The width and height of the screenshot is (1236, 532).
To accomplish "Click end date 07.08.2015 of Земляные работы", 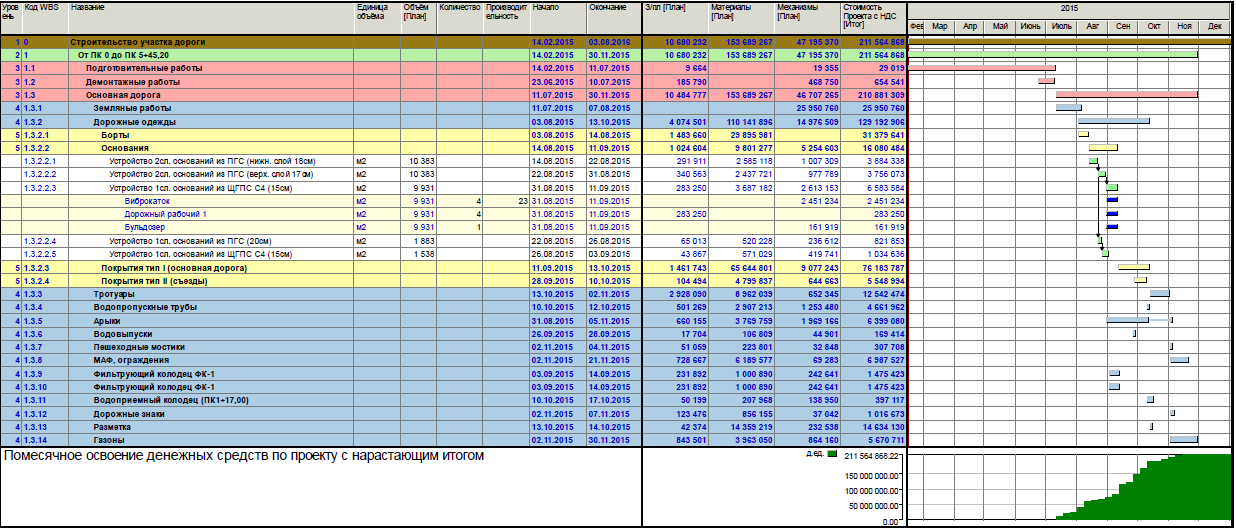I will tap(608, 107).
